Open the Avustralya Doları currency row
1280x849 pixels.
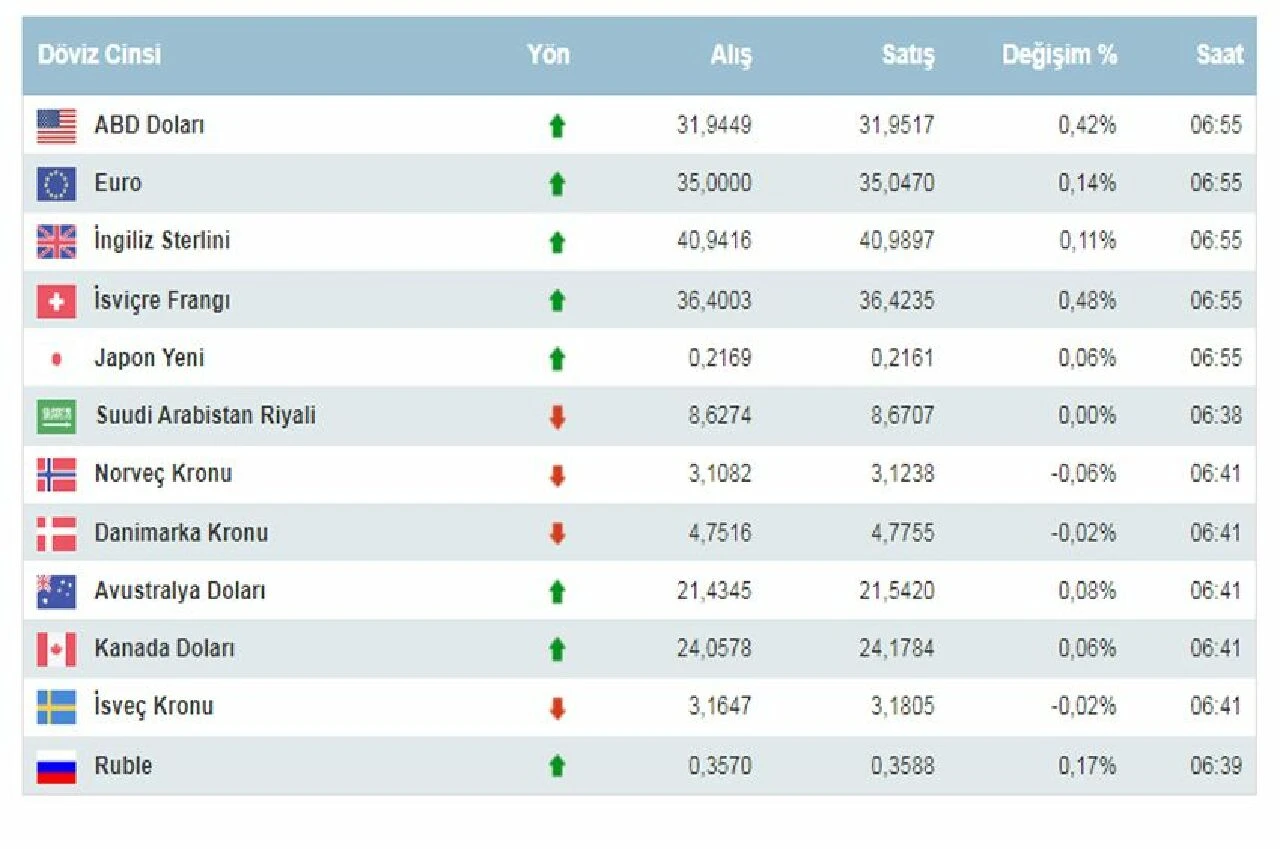tap(400, 590)
